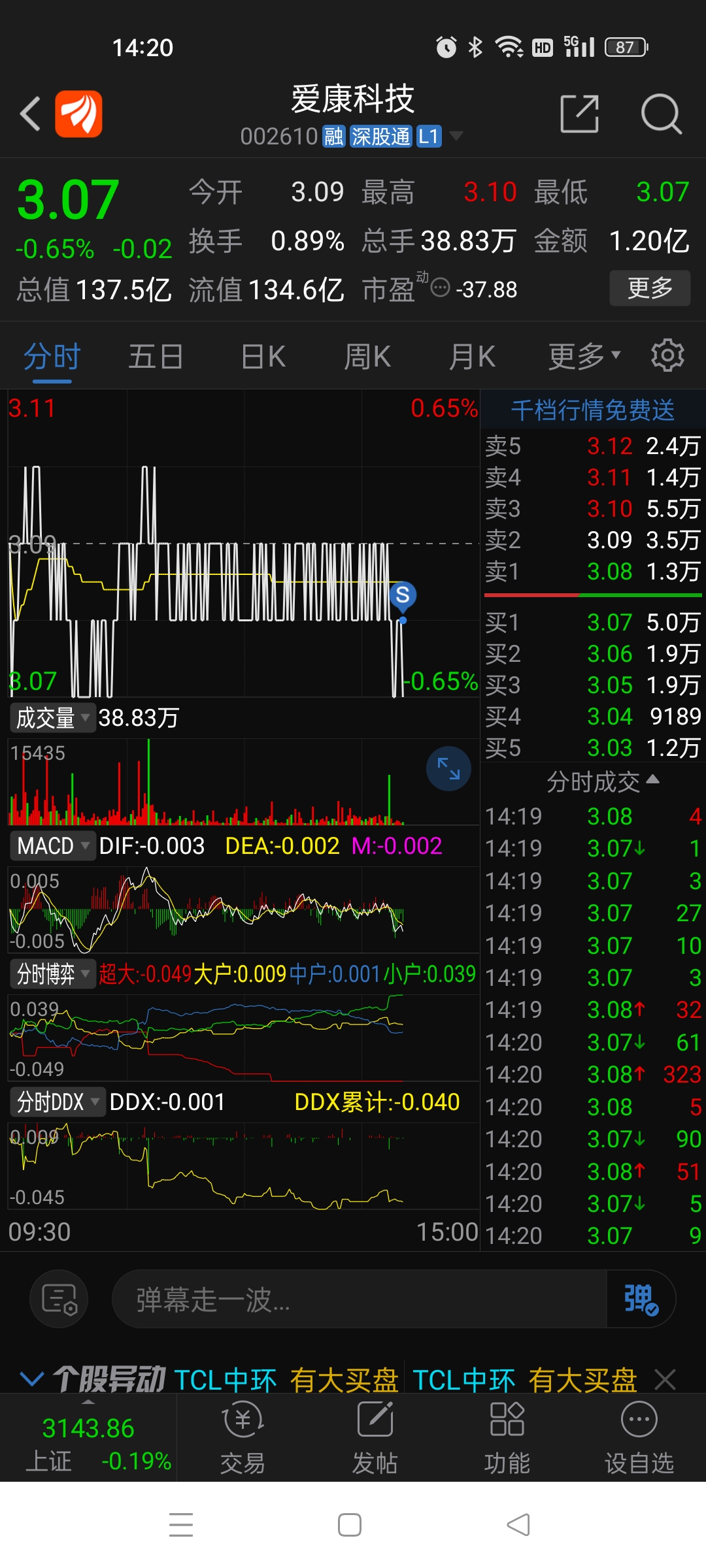Open 更多 chart period dropdown
The image size is (706, 1568).
click(x=584, y=356)
